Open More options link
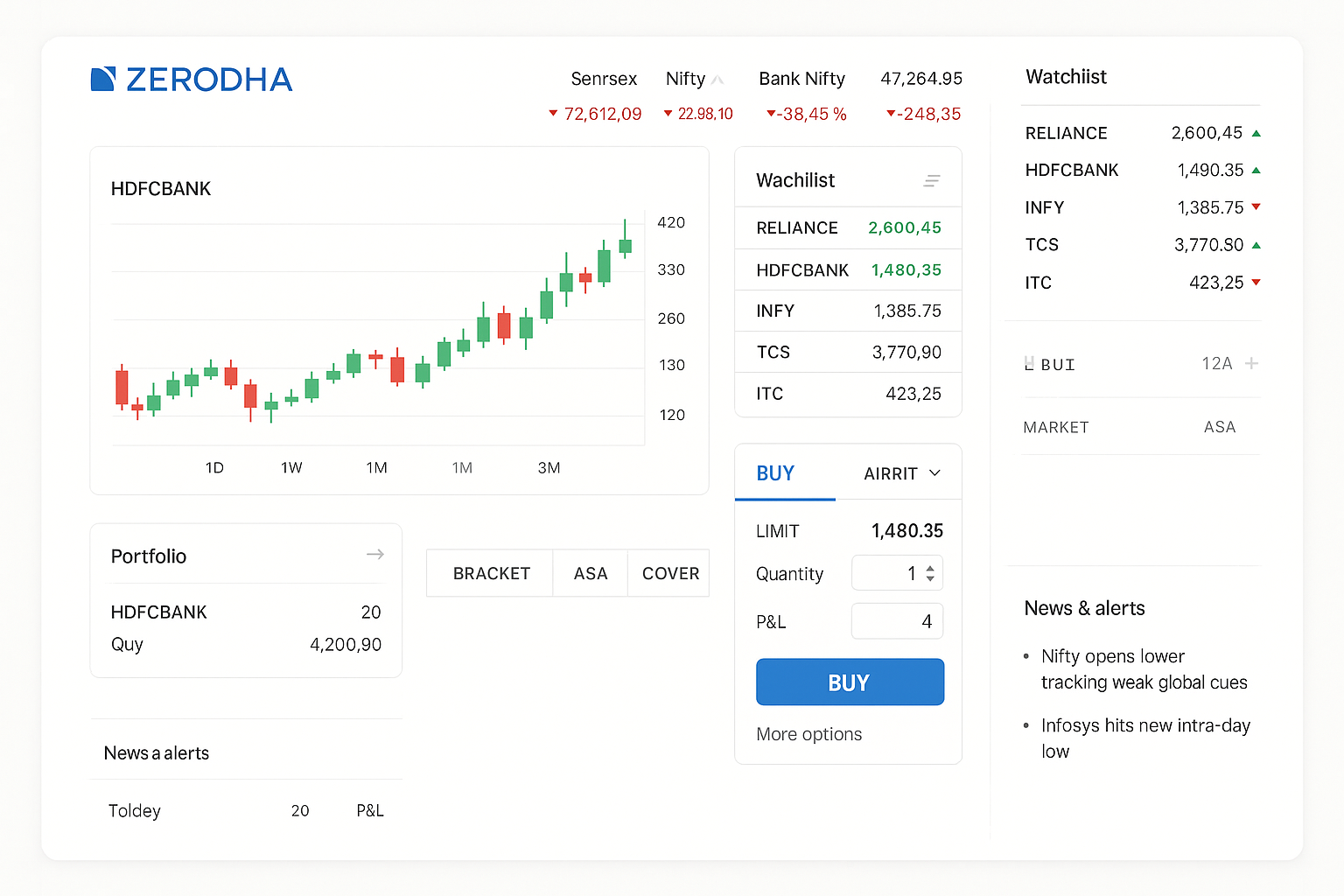This screenshot has height=896, width=1344. (x=808, y=734)
